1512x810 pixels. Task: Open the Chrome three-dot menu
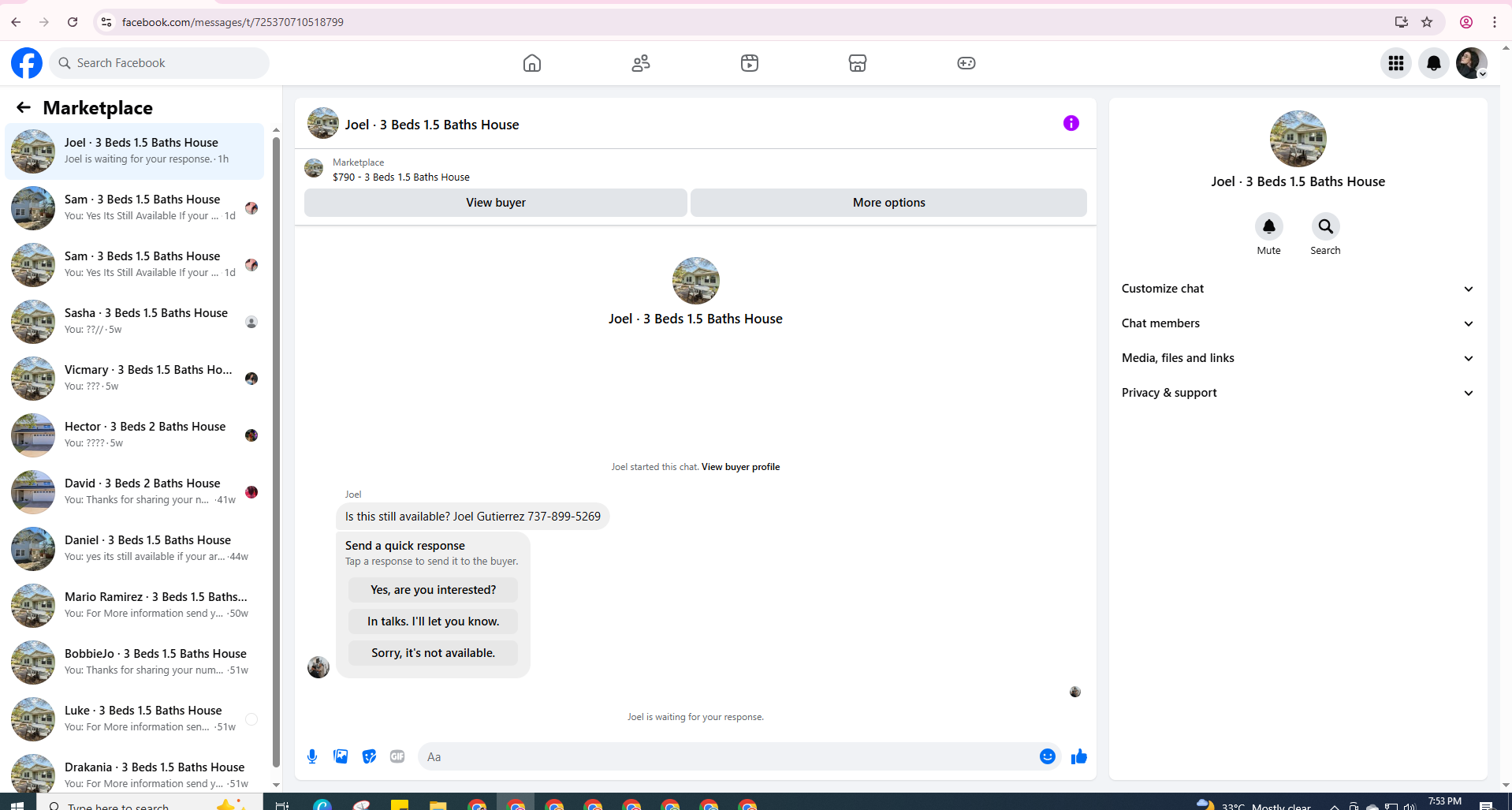point(1495,22)
